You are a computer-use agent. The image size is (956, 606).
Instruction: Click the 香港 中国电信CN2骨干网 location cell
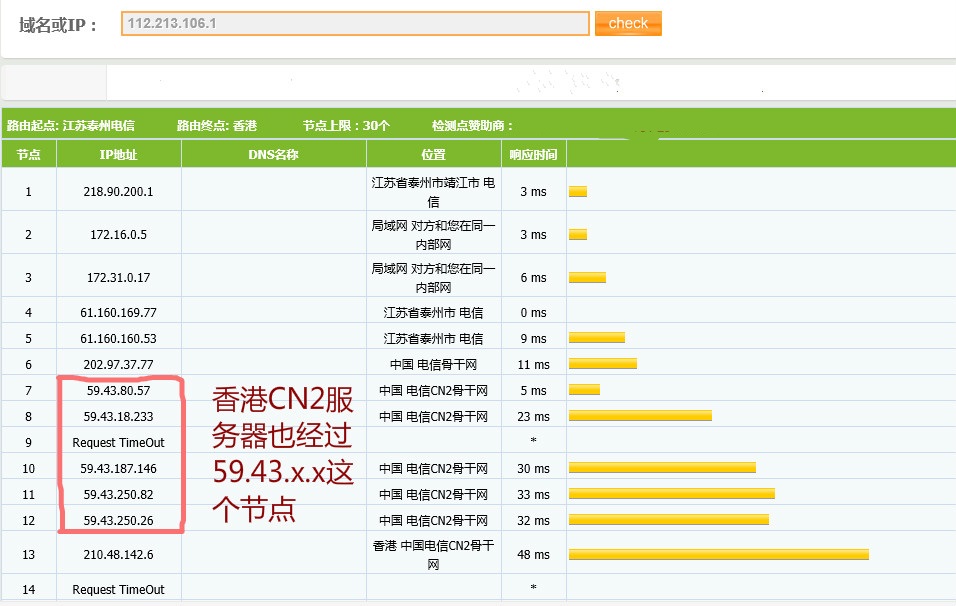pos(433,555)
